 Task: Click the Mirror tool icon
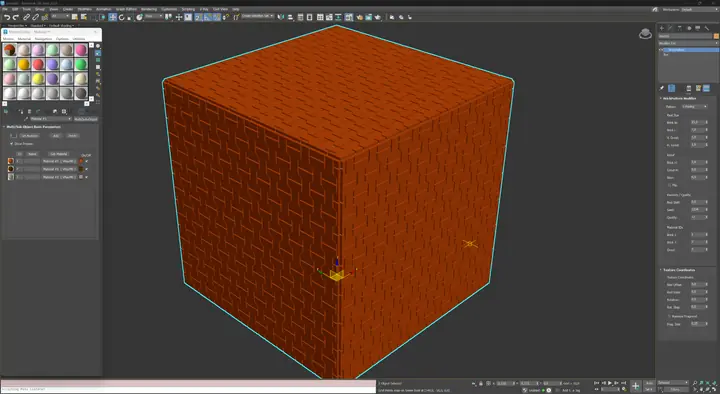pos(281,17)
